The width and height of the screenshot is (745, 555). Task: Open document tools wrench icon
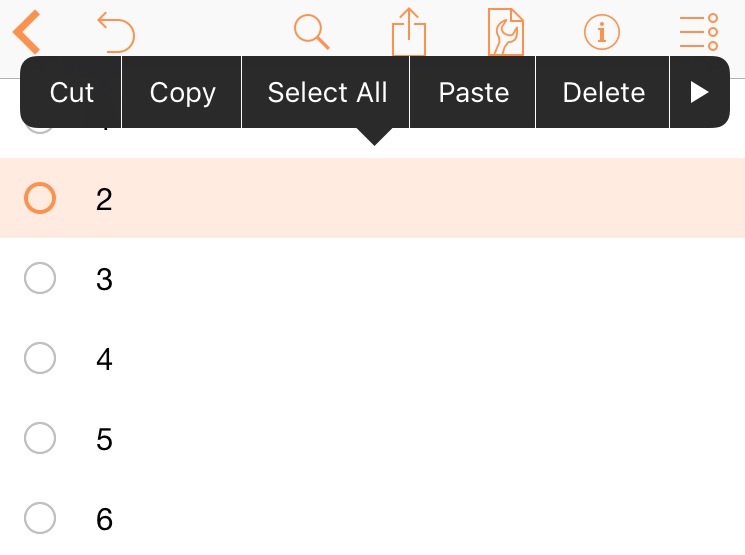tap(506, 31)
